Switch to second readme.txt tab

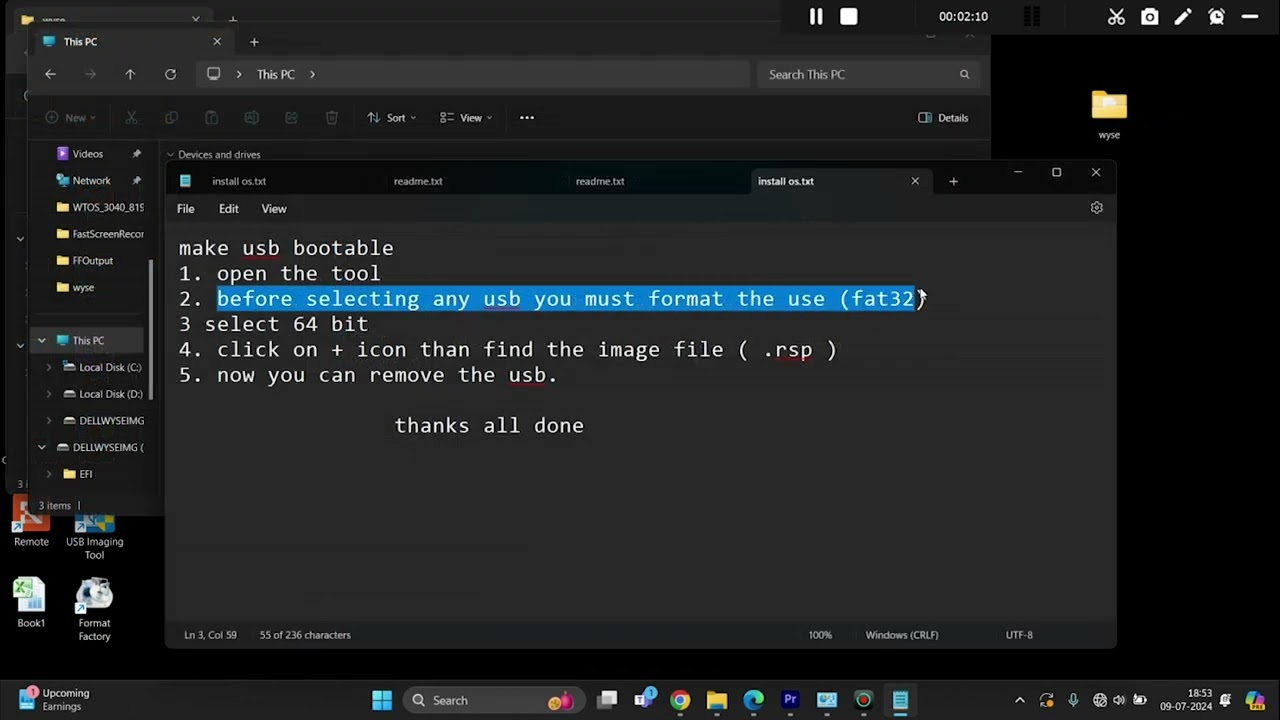click(x=600, y=181)
